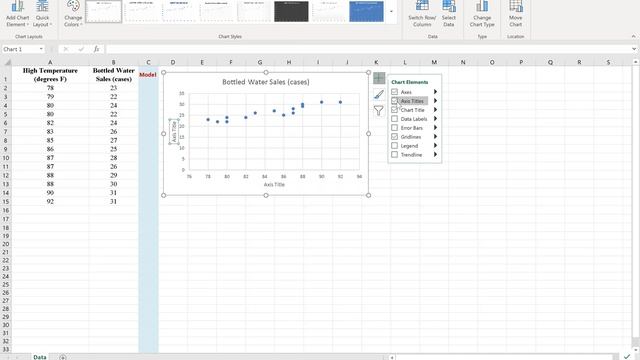Open the Select Data dialog
Screen dimensions: 640x360
[x=449, y=14]
